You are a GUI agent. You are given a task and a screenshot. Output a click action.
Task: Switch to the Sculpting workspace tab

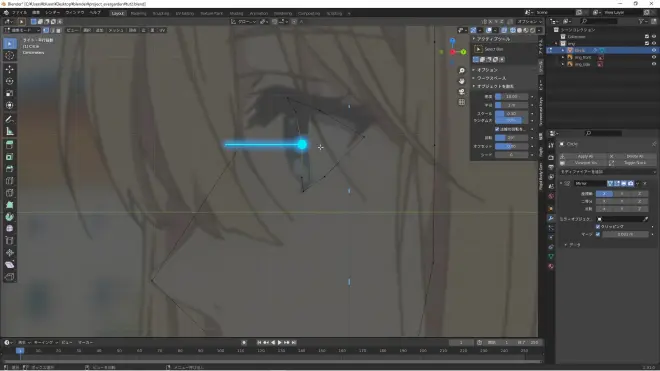(x=161, y=13)
